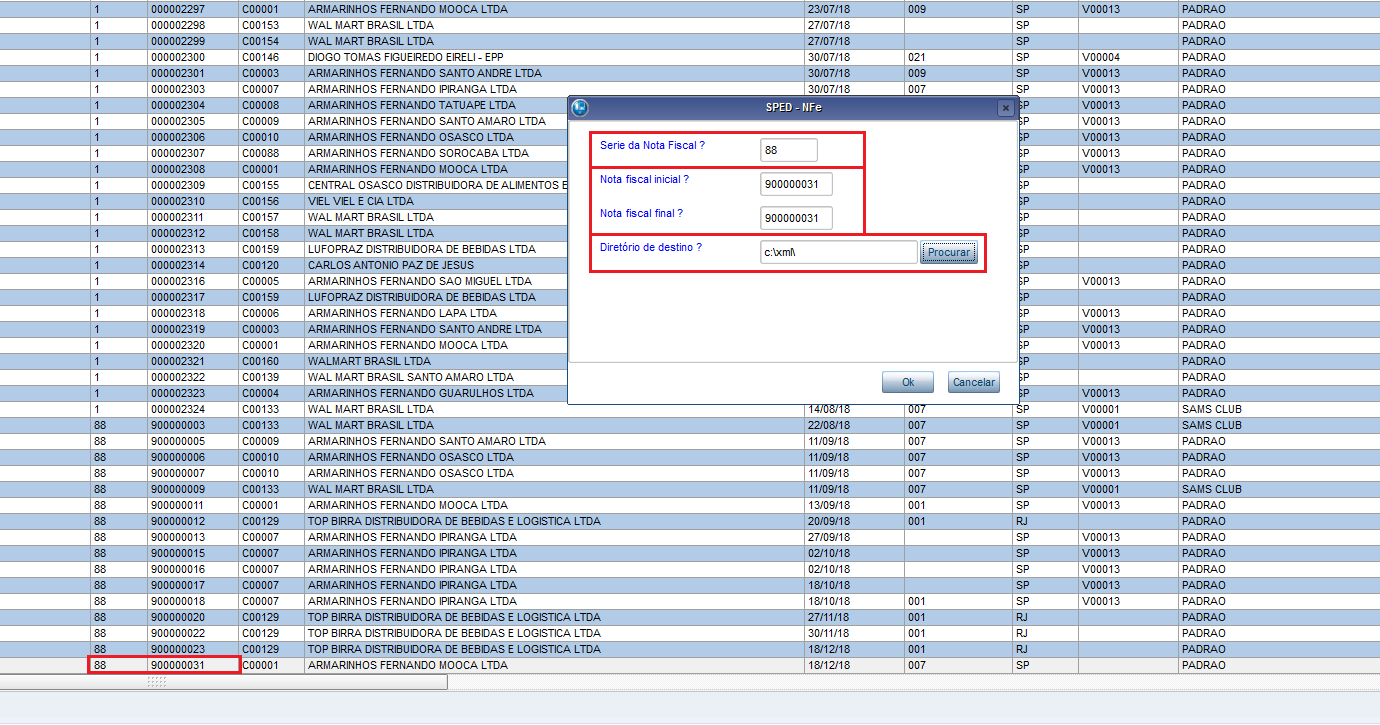
Task: Click date 30/11/18 cell
Action: [x=855, y=633]
